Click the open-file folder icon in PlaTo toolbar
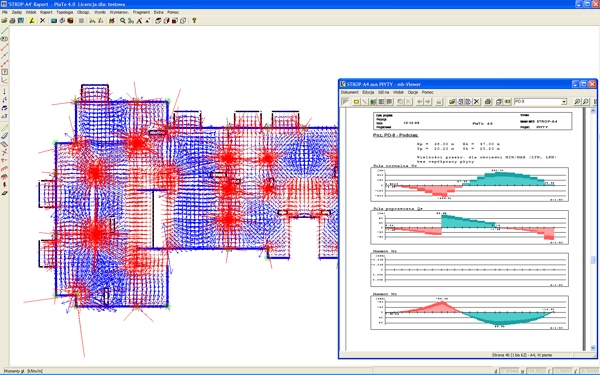 (4, 21)
